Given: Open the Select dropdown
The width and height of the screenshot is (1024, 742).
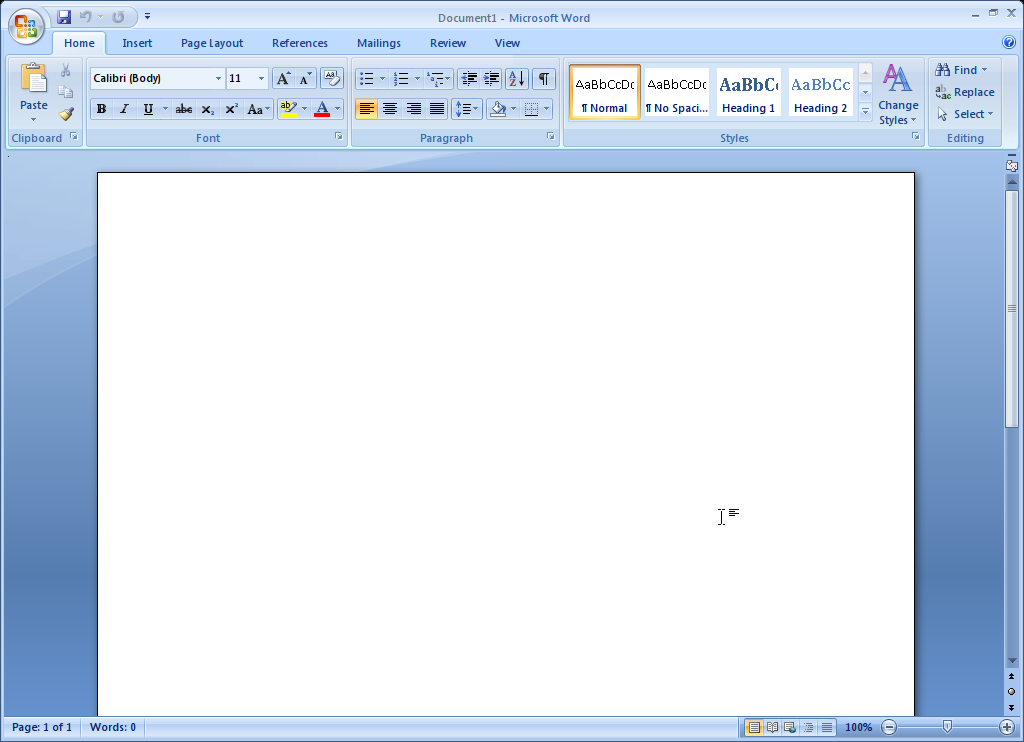Looking at the screenshot, I should pyautogui.click(x=965, y=114).
